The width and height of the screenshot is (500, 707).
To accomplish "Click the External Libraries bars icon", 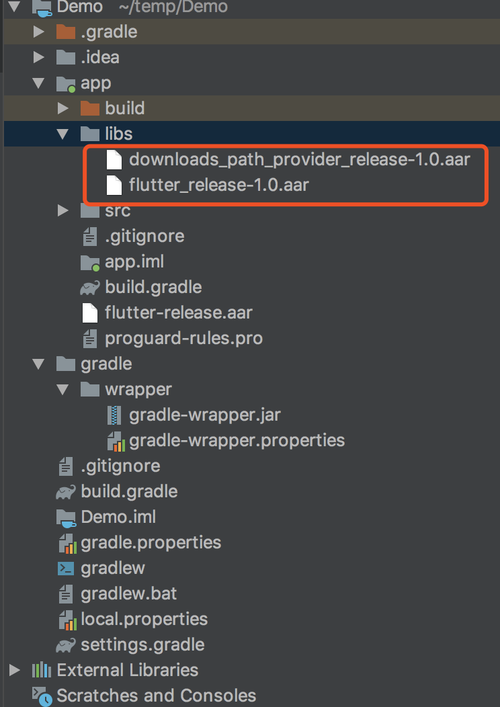I will (x=41, y=670).
